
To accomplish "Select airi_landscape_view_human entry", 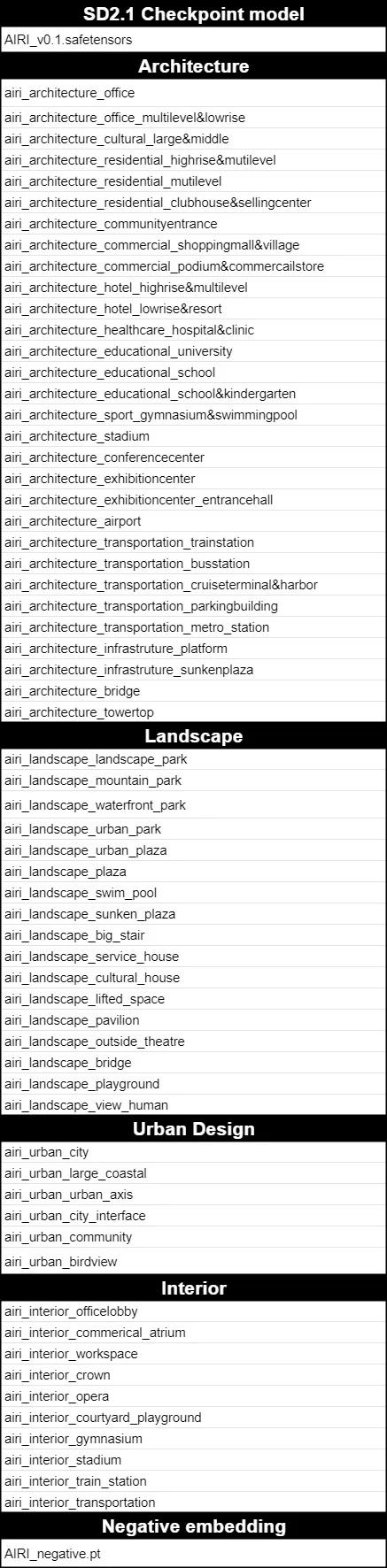I will [x=193, y=1105].
